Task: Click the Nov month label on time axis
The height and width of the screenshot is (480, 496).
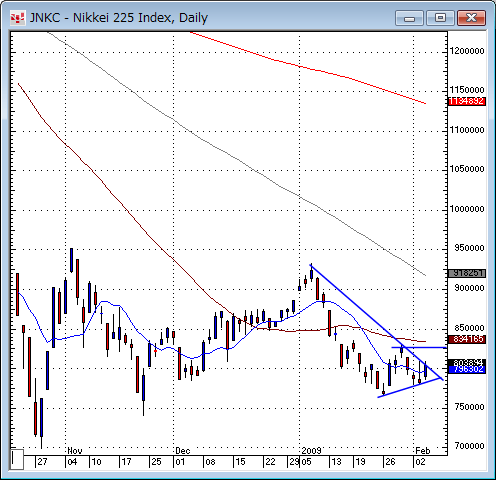Action: click(75, 451)
